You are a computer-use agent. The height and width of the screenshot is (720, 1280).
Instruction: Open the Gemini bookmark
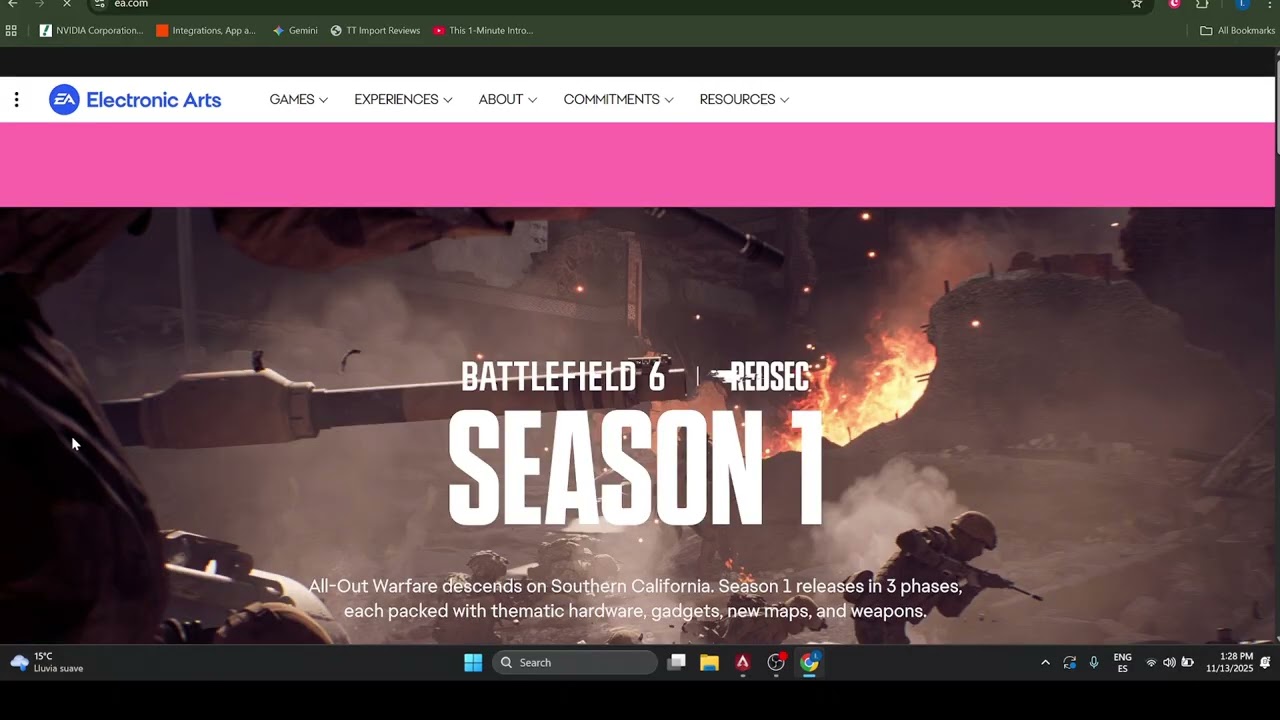295,31
